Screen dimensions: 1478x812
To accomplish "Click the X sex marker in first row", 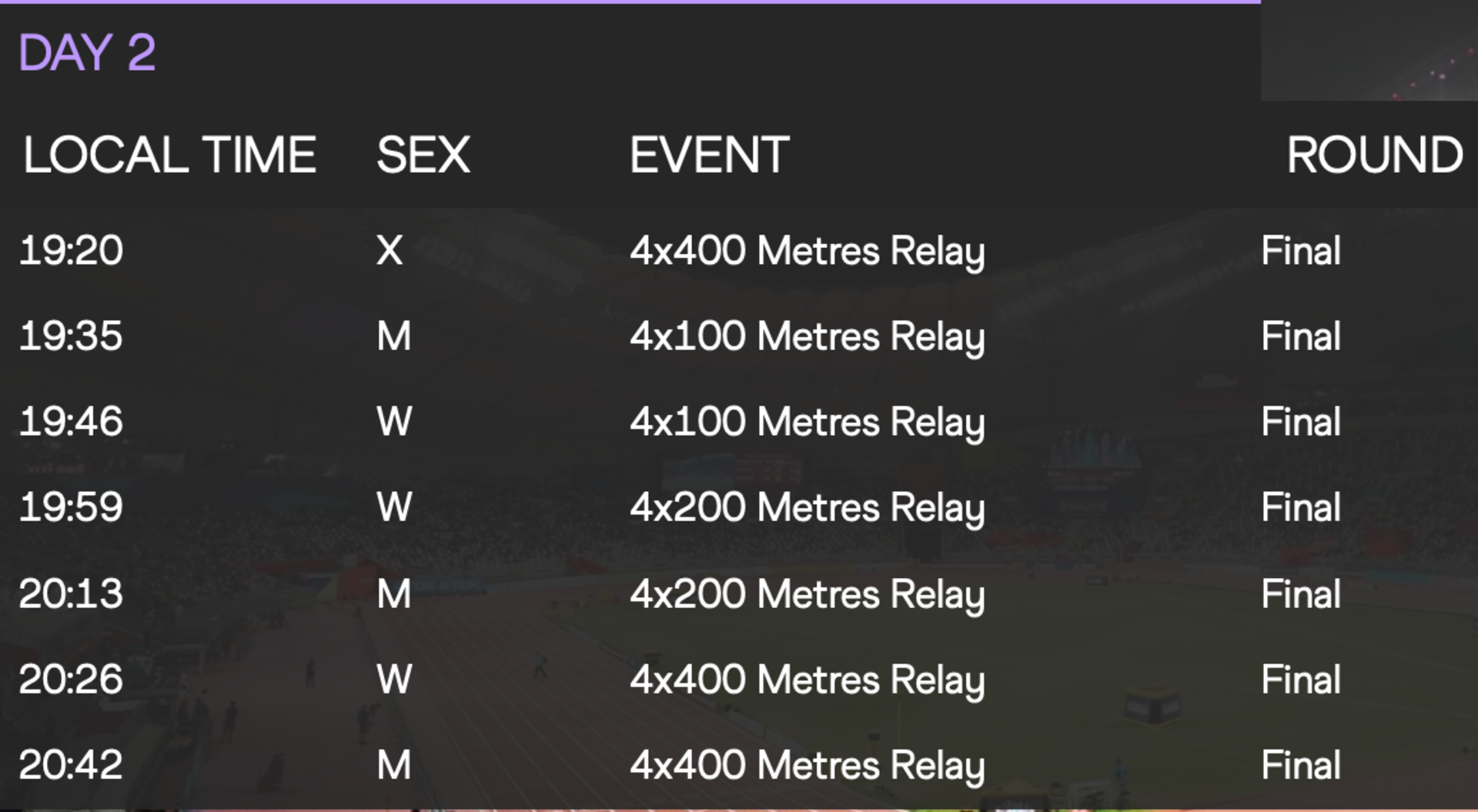I will (390, 250).
